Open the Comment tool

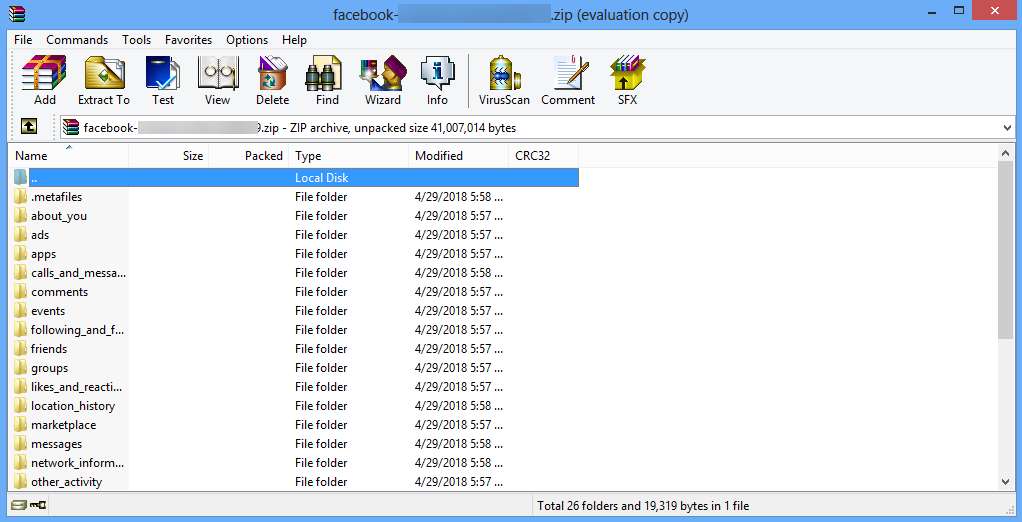568,80
